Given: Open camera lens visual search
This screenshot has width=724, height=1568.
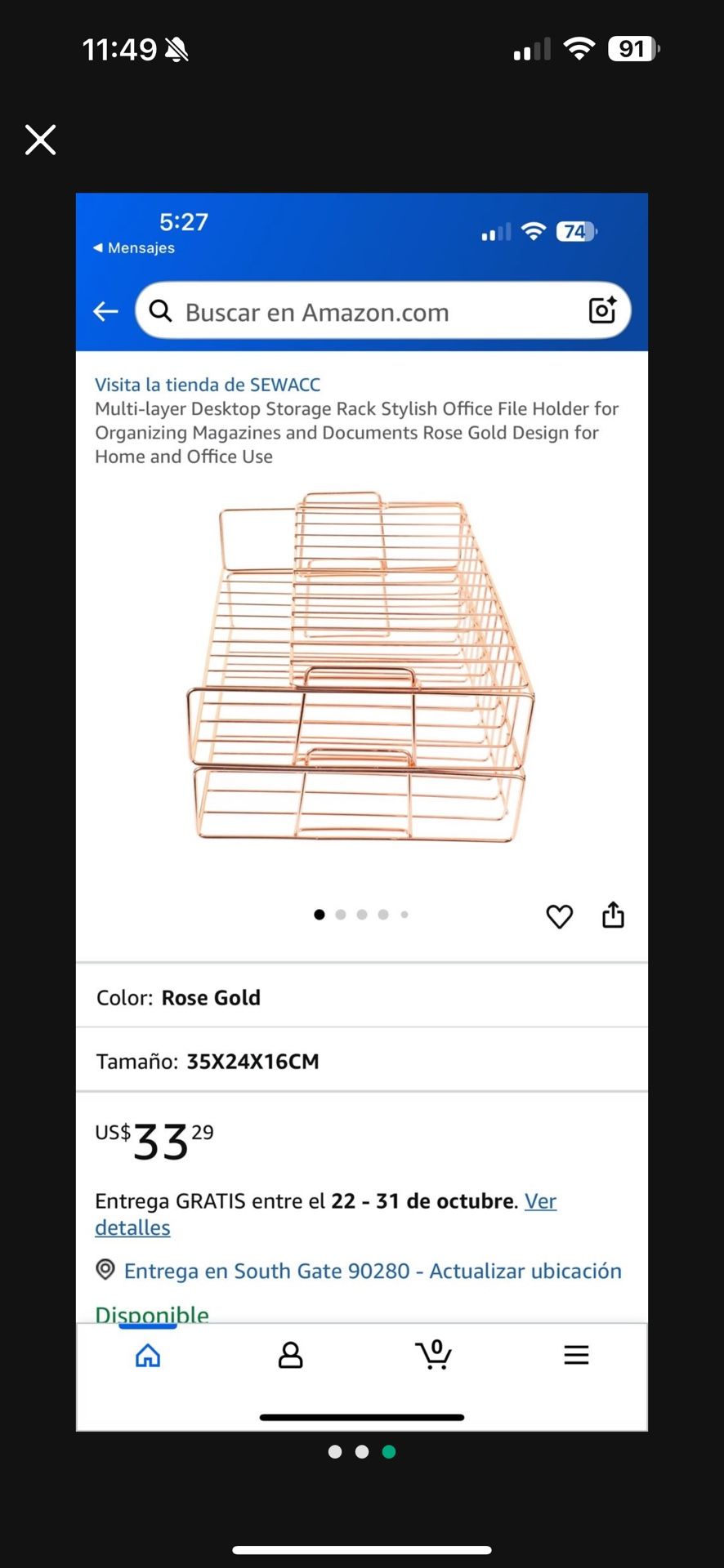Looking at the screenshot, I should click(602, 310).
